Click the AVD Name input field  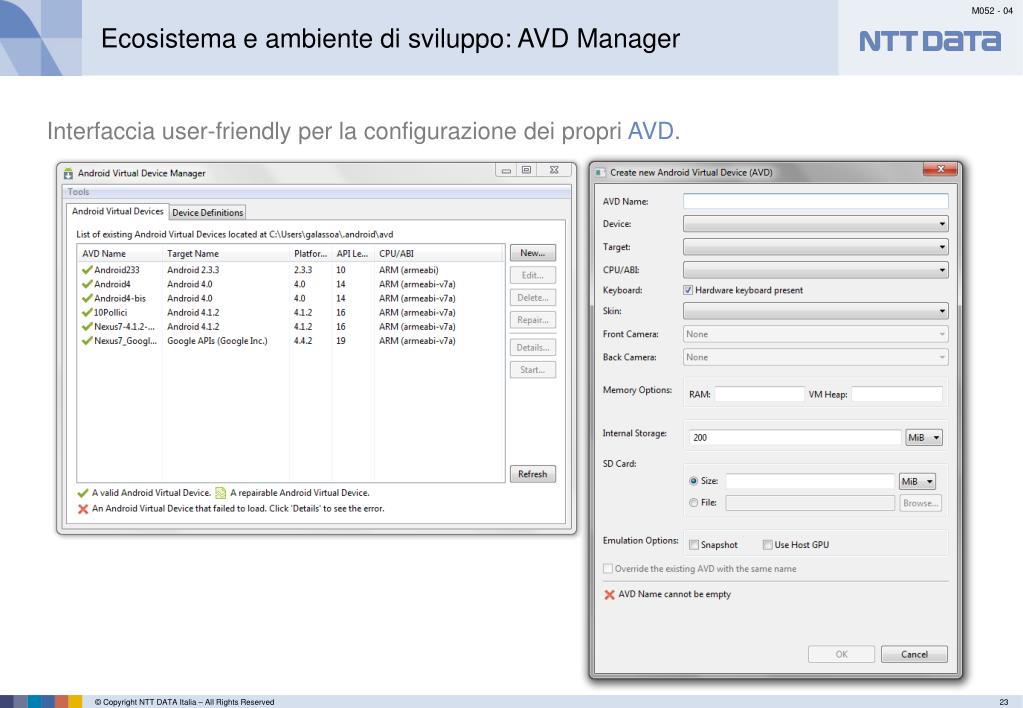(816, 202)
